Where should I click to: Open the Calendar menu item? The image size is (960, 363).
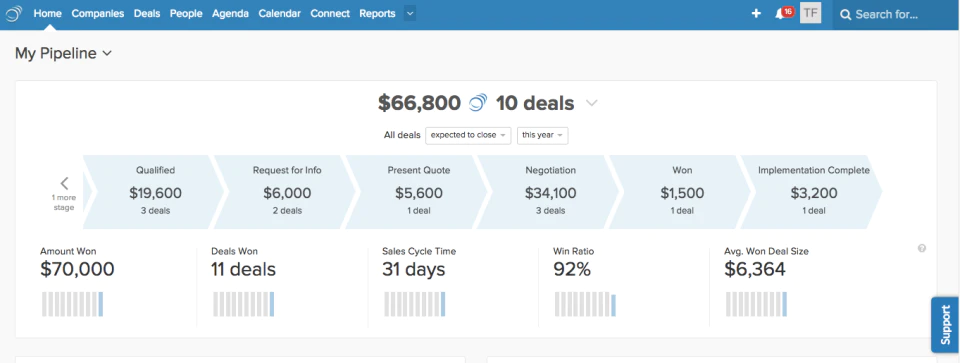point(279,13)
